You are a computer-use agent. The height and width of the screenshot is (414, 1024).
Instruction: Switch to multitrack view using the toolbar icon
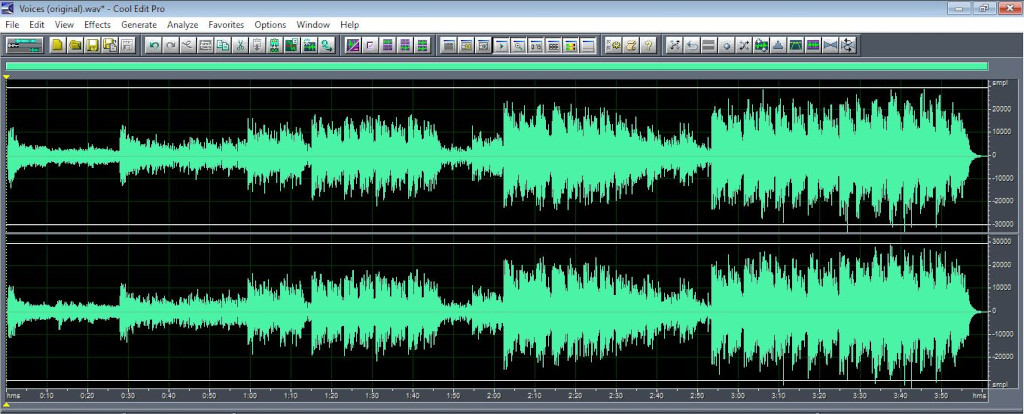24,45
